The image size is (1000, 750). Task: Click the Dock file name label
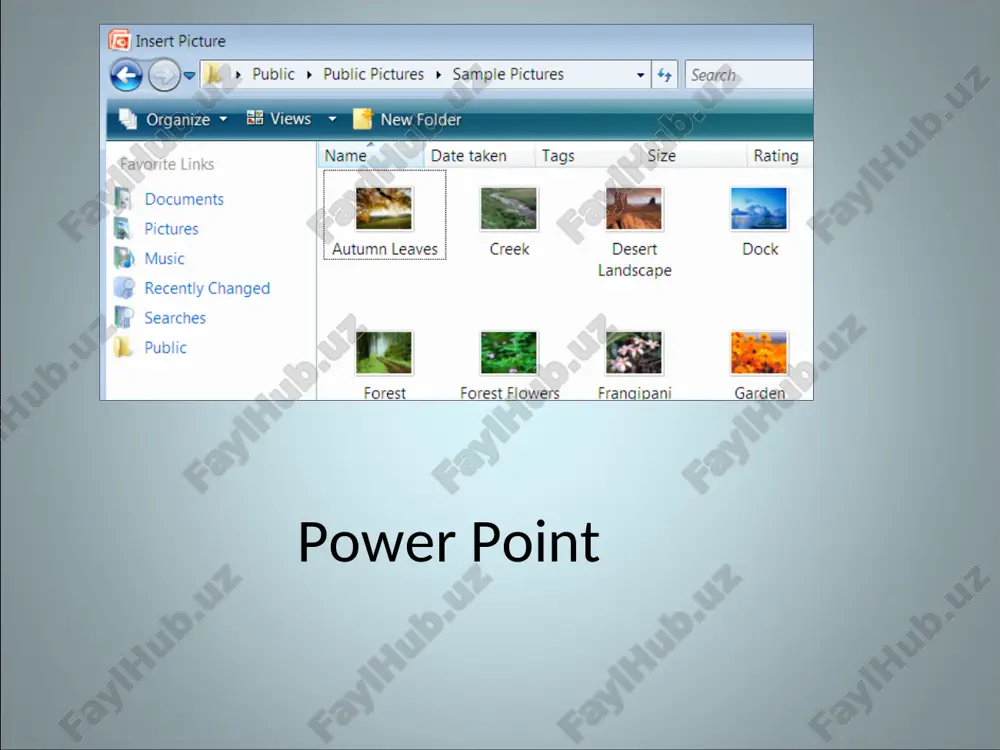coord(760,249)
